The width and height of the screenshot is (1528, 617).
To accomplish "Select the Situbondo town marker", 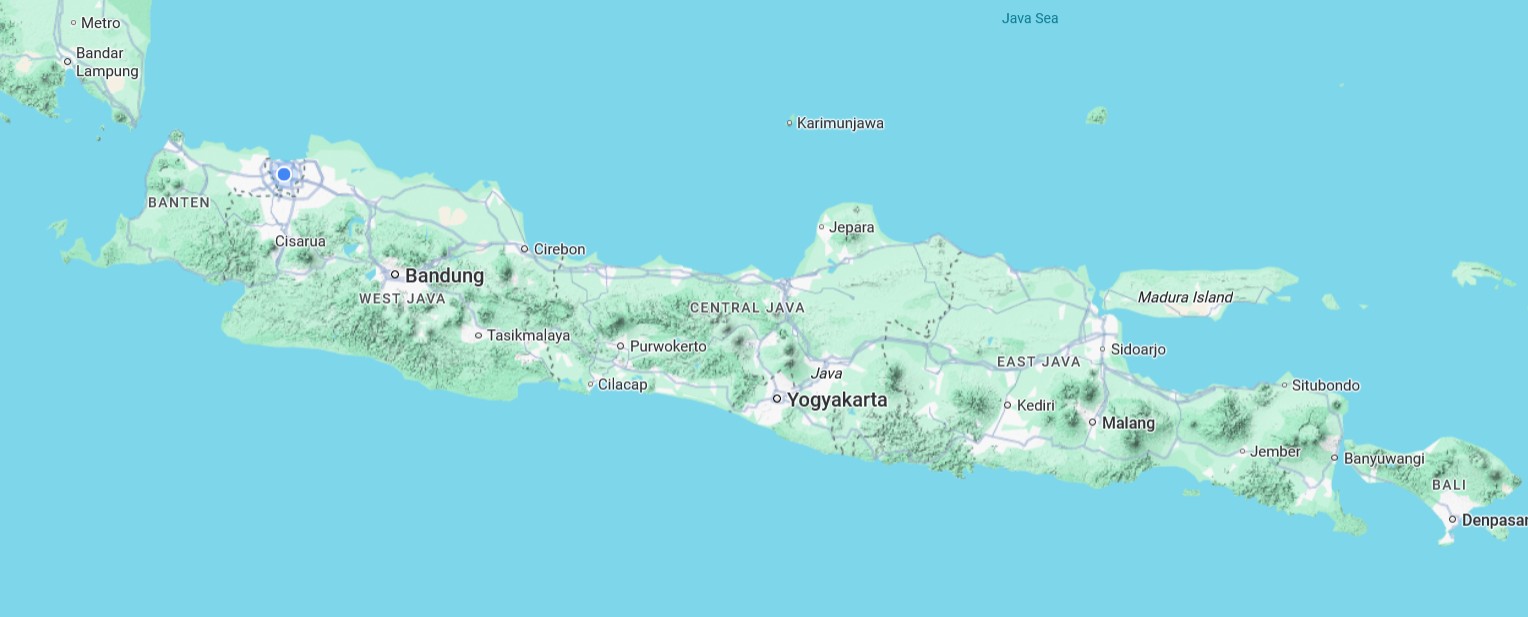I will point(1286,384).
